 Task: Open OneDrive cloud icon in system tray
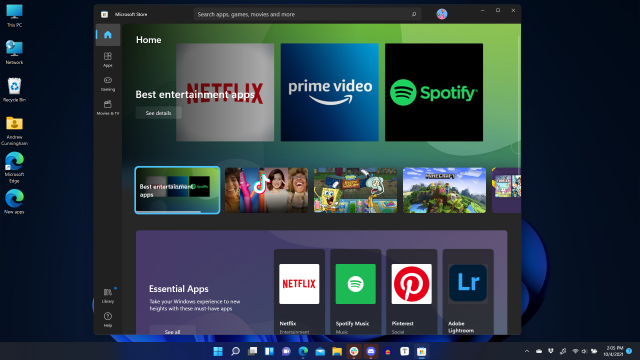point(539,351)
